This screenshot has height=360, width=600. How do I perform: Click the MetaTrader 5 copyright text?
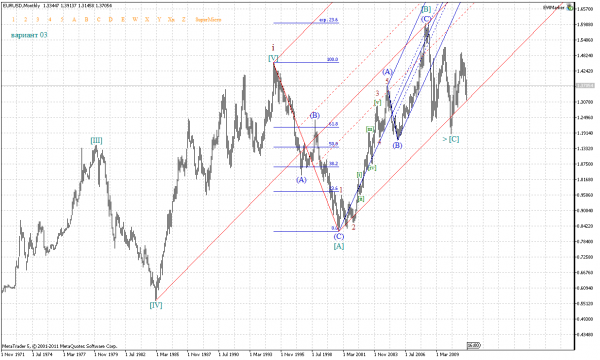click(60, 346)
